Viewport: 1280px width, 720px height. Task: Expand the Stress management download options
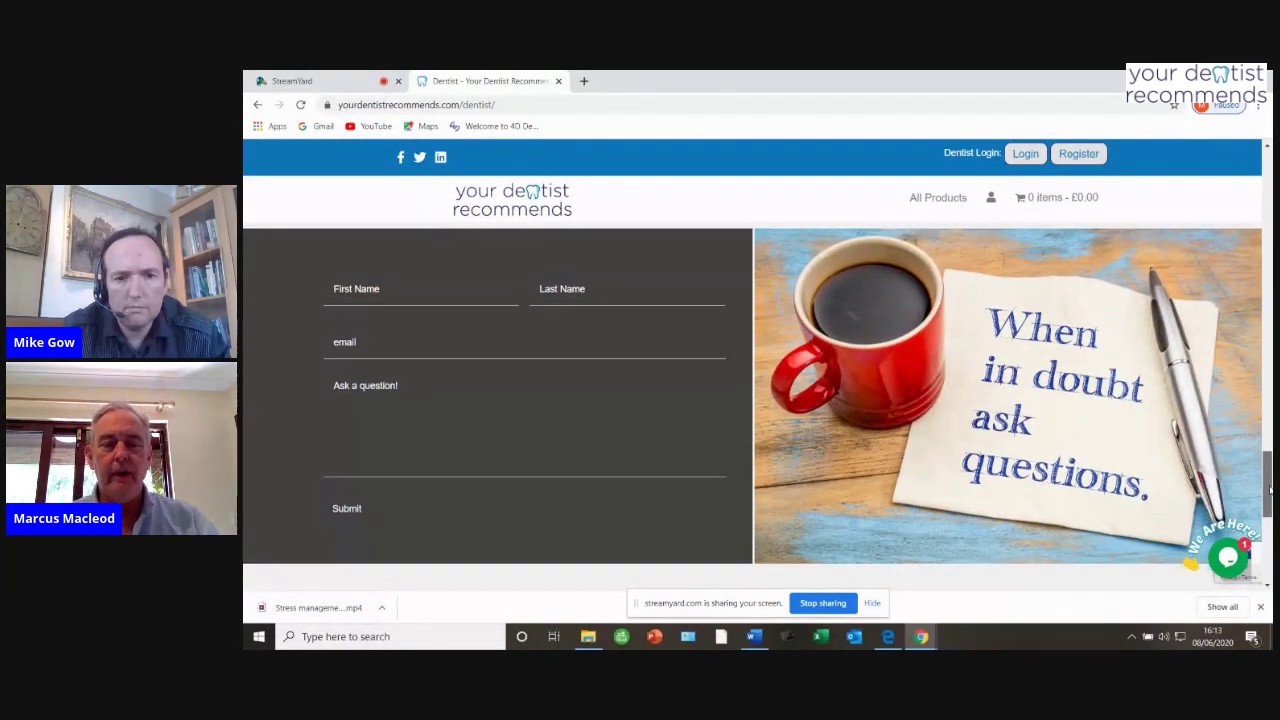[381, 607]
